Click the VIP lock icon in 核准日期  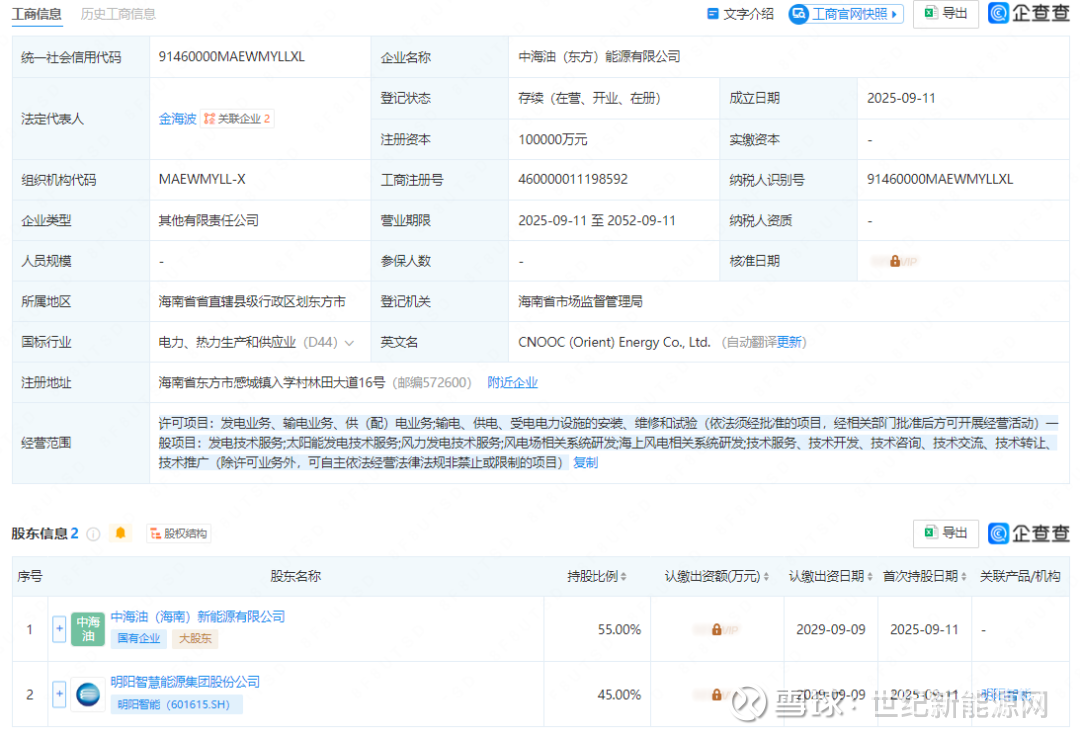(x=894, y=261)
